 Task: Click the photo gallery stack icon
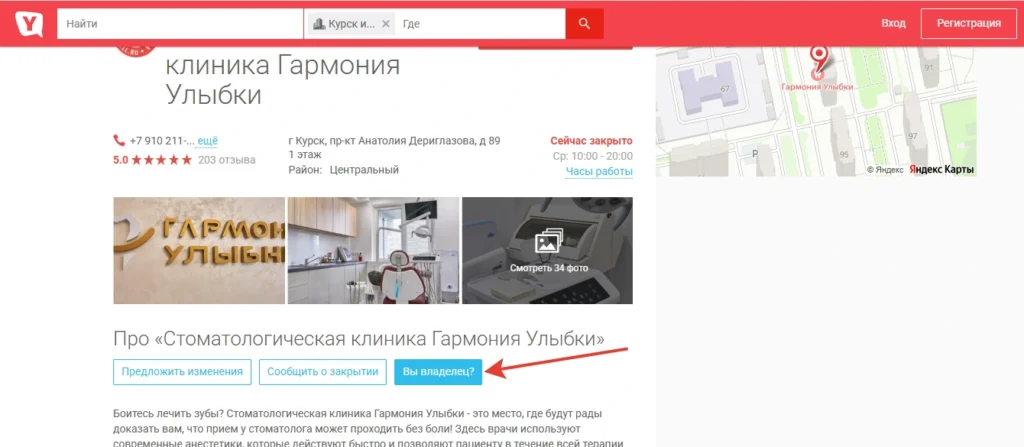point(548,242)
